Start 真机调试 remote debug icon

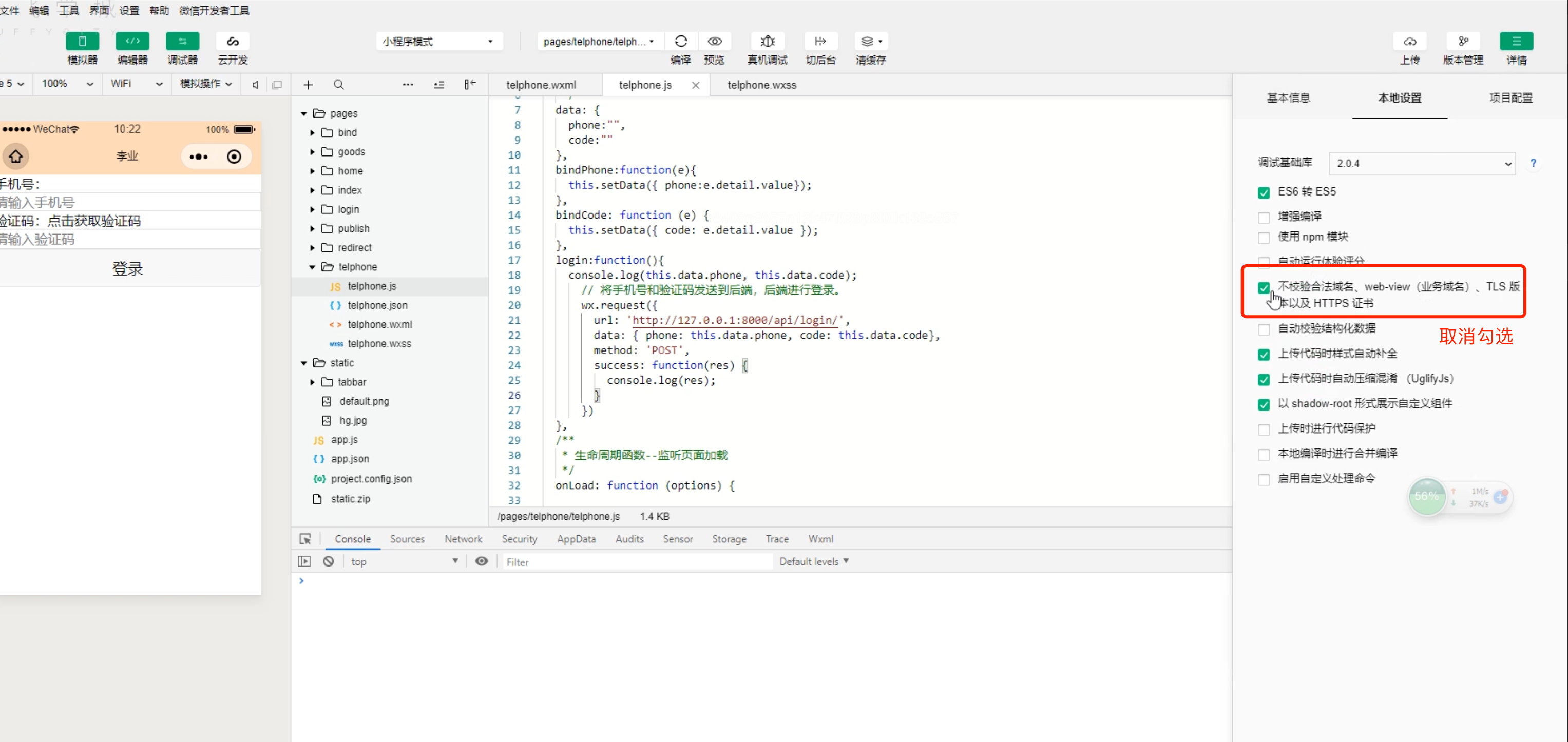click(767, 42)
